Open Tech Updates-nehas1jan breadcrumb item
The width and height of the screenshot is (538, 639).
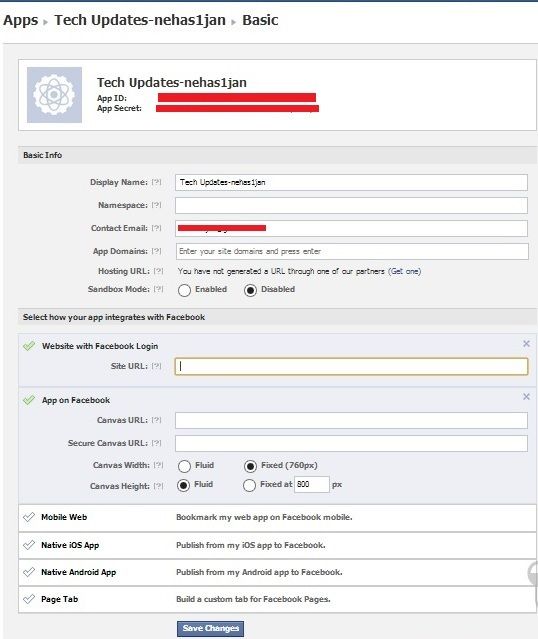(x=140, y=20)
